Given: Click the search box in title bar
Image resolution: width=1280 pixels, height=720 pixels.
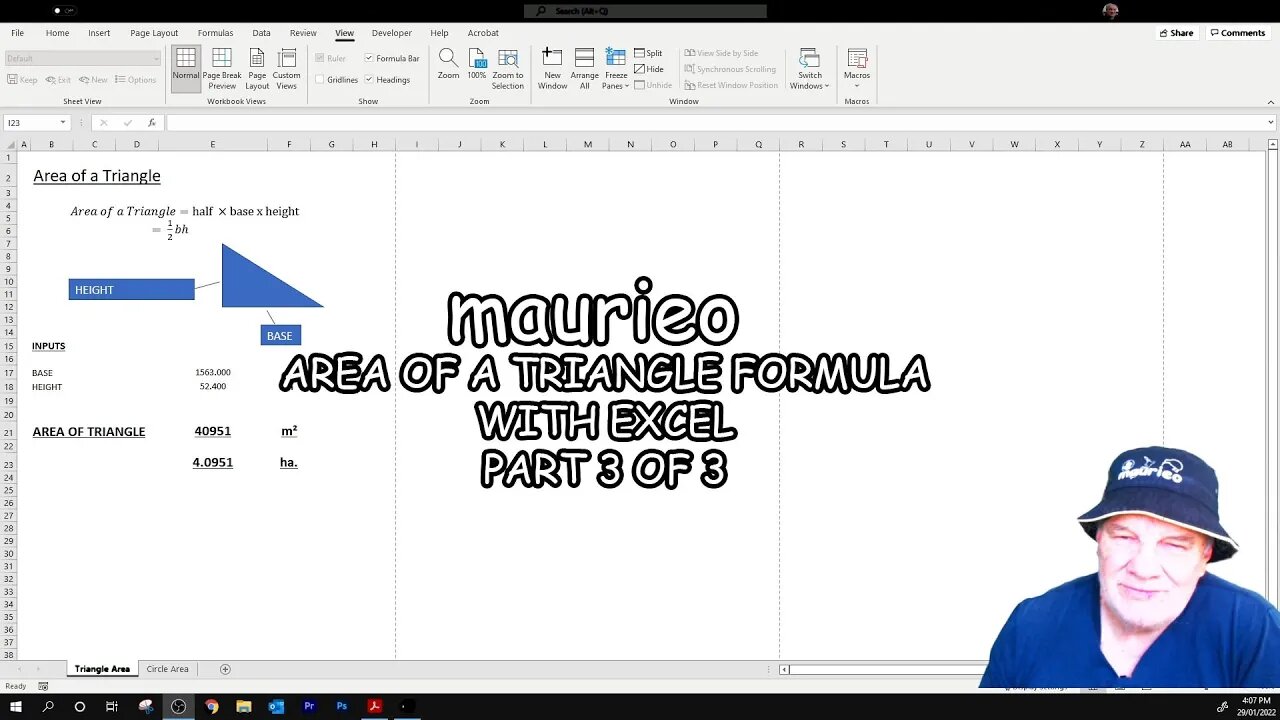Looking at the screenshot, I should pos(645,11).
